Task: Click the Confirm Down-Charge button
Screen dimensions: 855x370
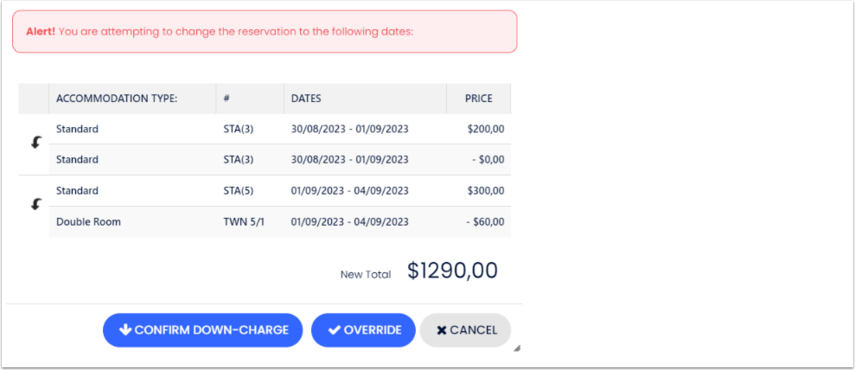Action: pyautogui.click(x=202, y=330)
